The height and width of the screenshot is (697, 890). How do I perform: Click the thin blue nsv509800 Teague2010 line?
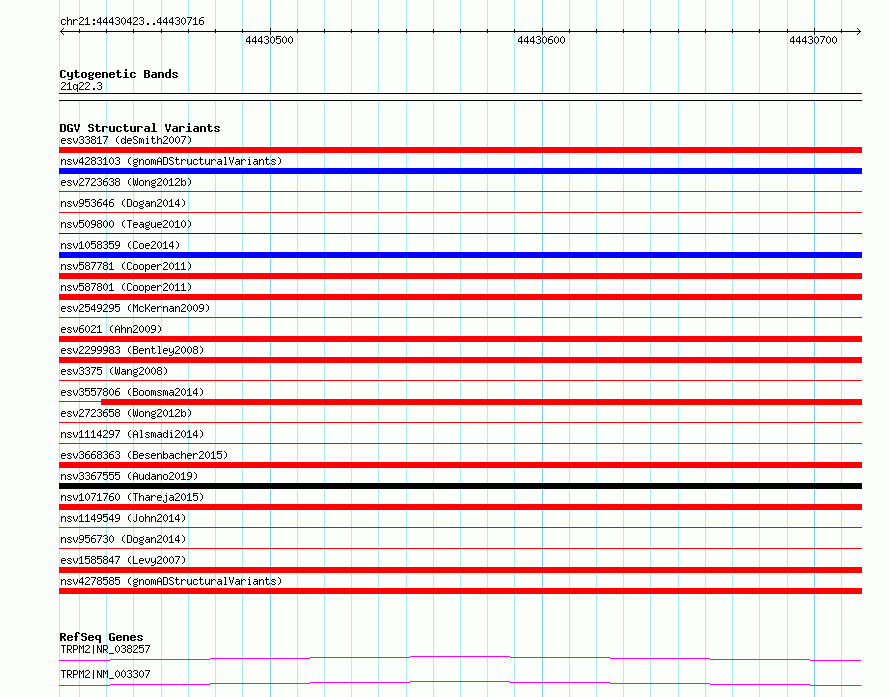click(x=460, y=233)
